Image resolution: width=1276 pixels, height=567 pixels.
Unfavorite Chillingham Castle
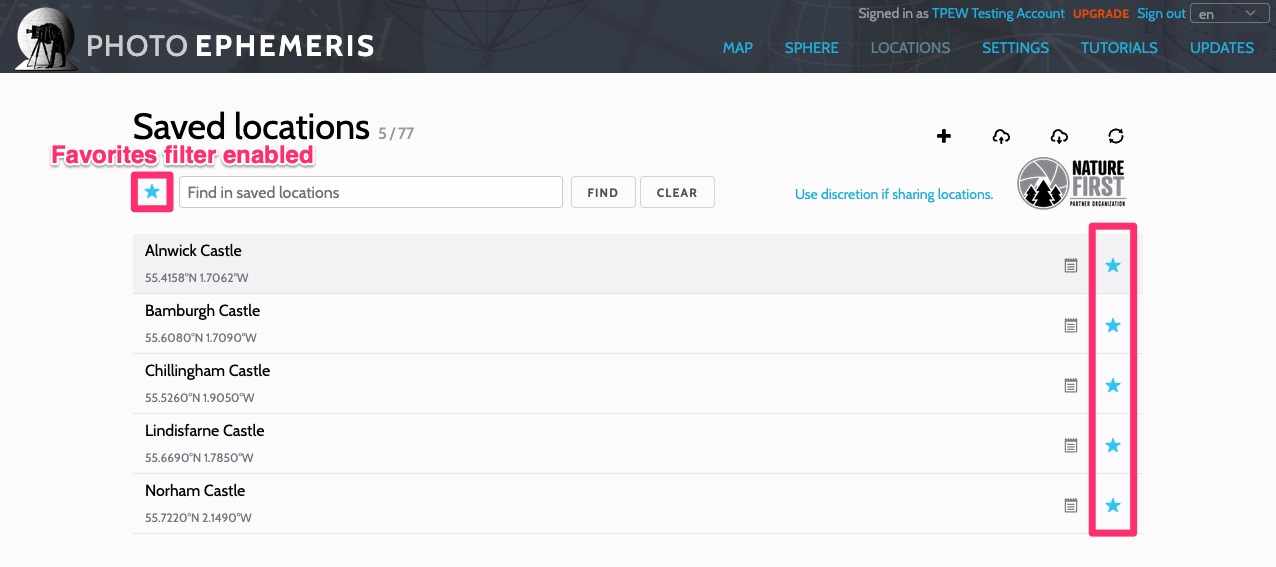(x=1113, y=385)
